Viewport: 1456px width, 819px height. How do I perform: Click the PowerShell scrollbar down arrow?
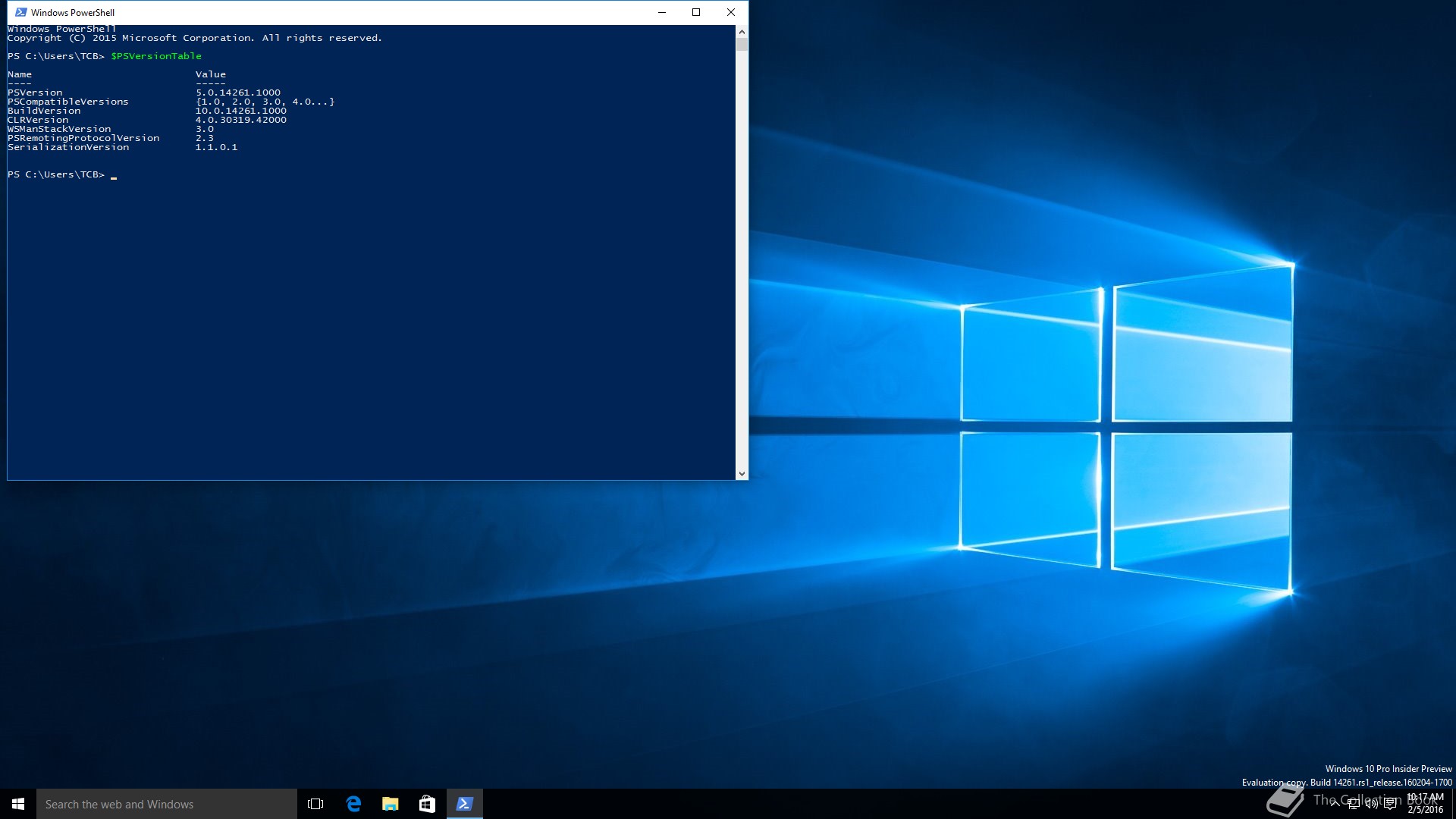(x=742, y=473)
